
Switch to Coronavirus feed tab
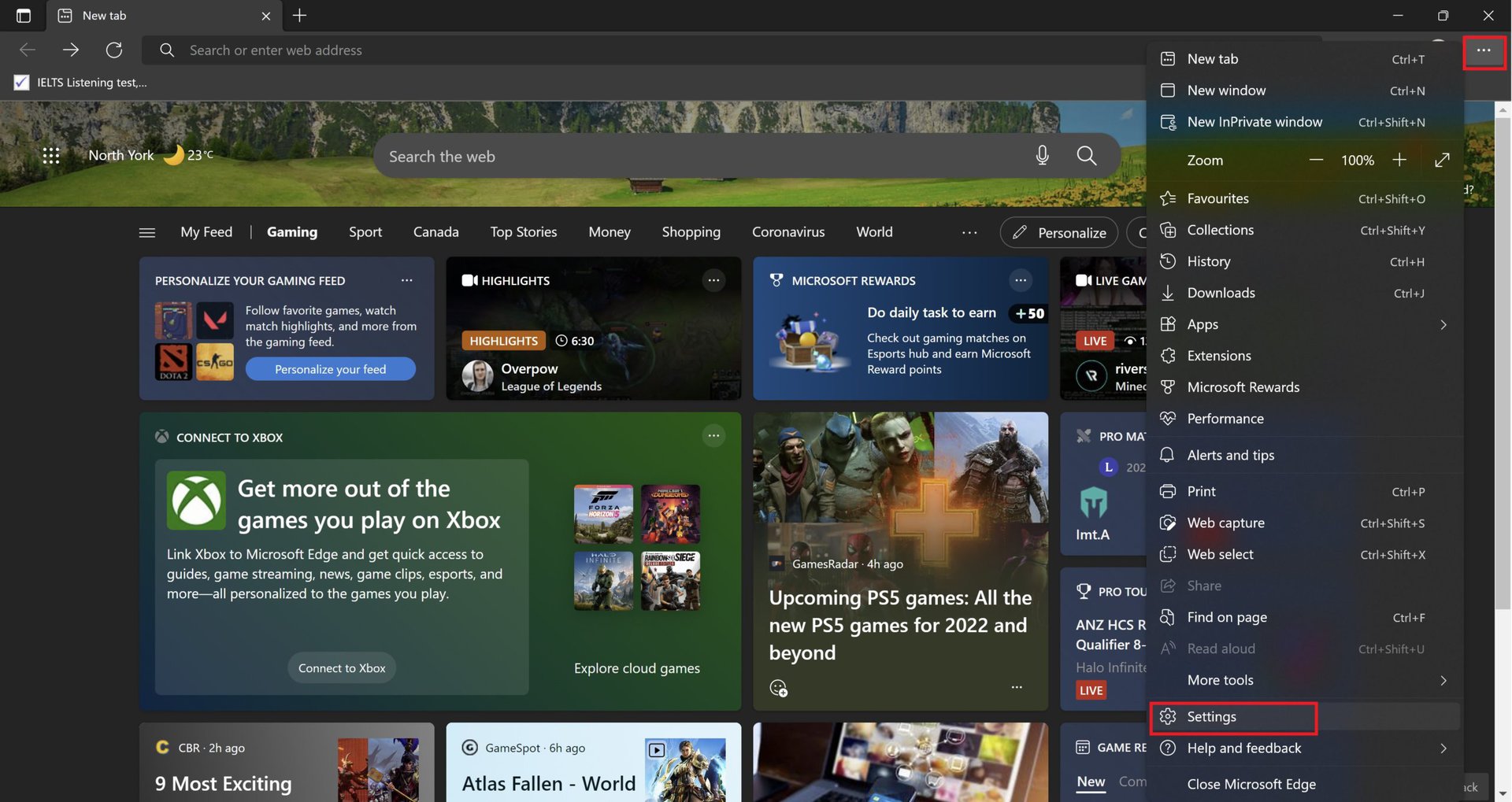click(788, 232)
